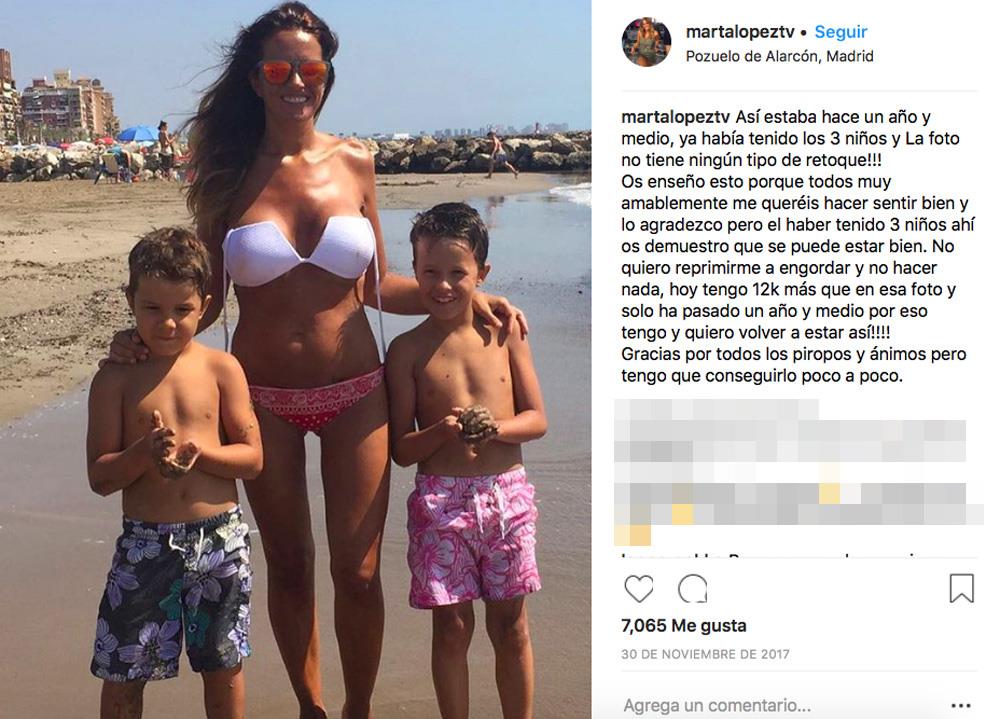Open martalopeztv profile from the post header
Image resolution: width=1000 pixels, height=719 pixels.
[740, 32]
